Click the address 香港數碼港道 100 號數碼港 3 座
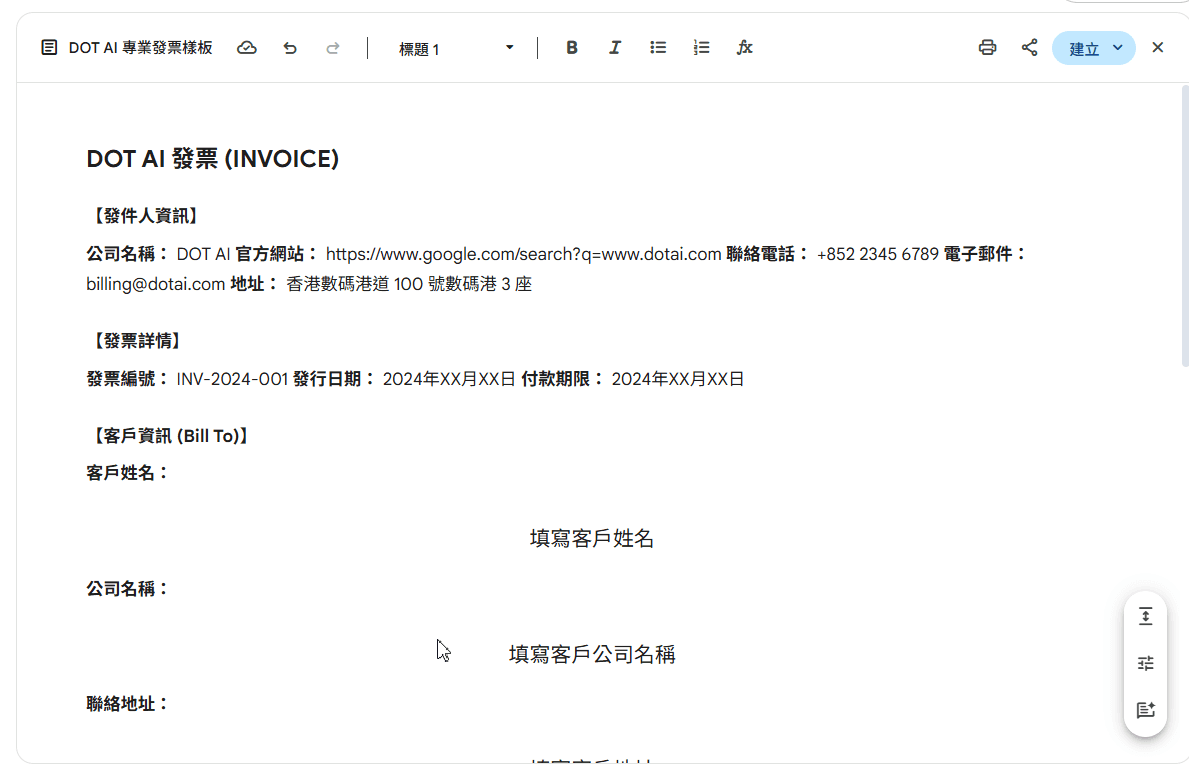1189x775 pixels. pyautogui.click(x=409, y=284)
